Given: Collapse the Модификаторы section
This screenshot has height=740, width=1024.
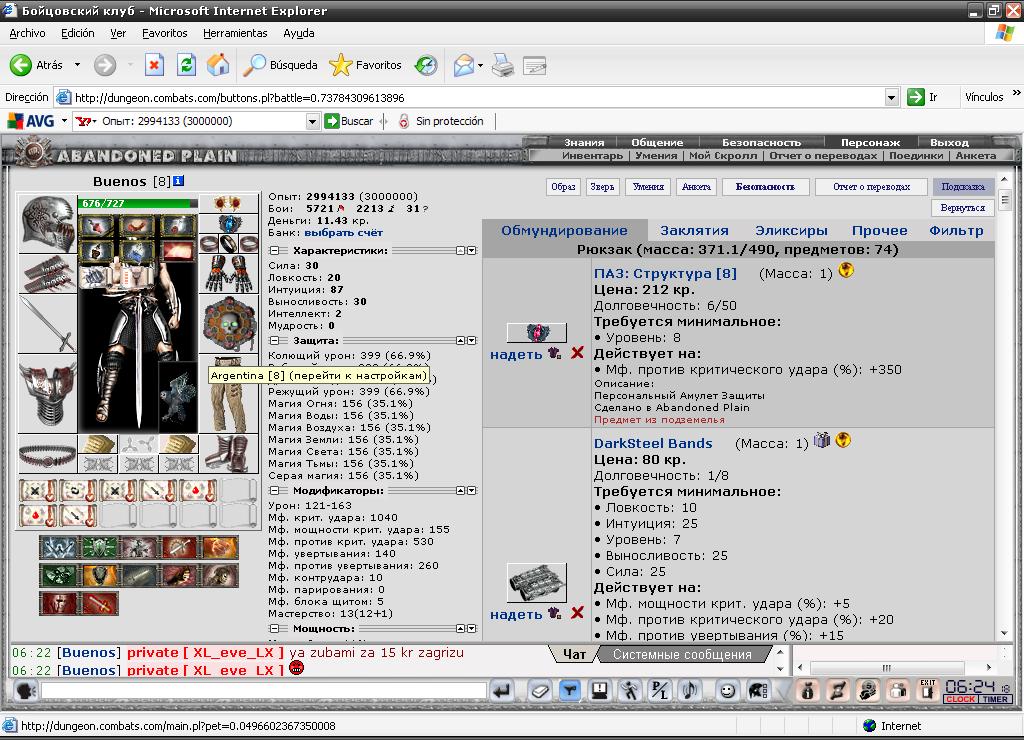Looking at the screenshot, I should (275, 491).
